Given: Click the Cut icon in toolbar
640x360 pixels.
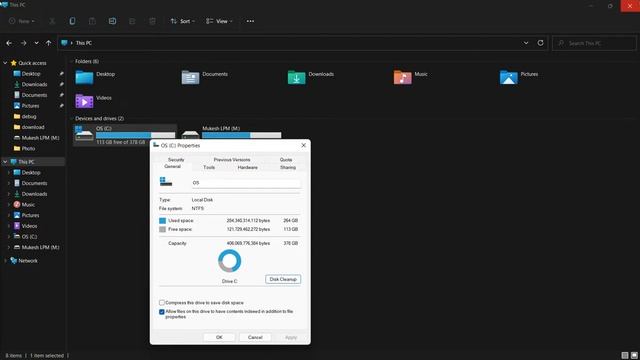Looking at the screenshot, I should pyautogui.click(x=52, y=21).
